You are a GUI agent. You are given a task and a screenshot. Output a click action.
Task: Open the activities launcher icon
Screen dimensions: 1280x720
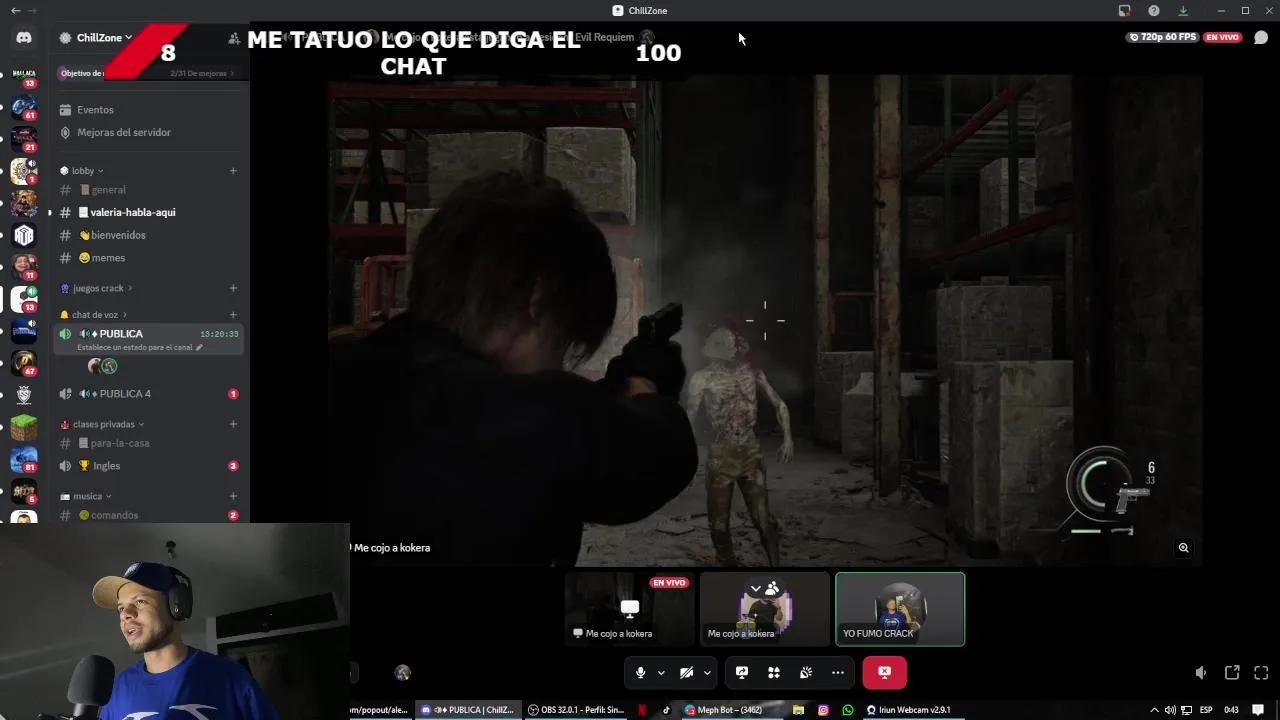point(774,673)
